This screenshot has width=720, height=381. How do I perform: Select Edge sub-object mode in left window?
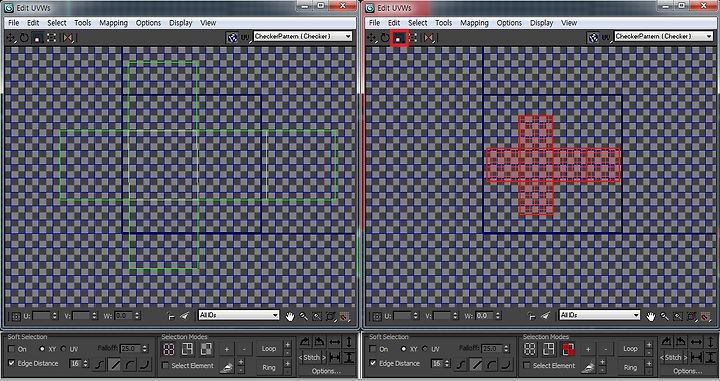[x=187, y=349]
